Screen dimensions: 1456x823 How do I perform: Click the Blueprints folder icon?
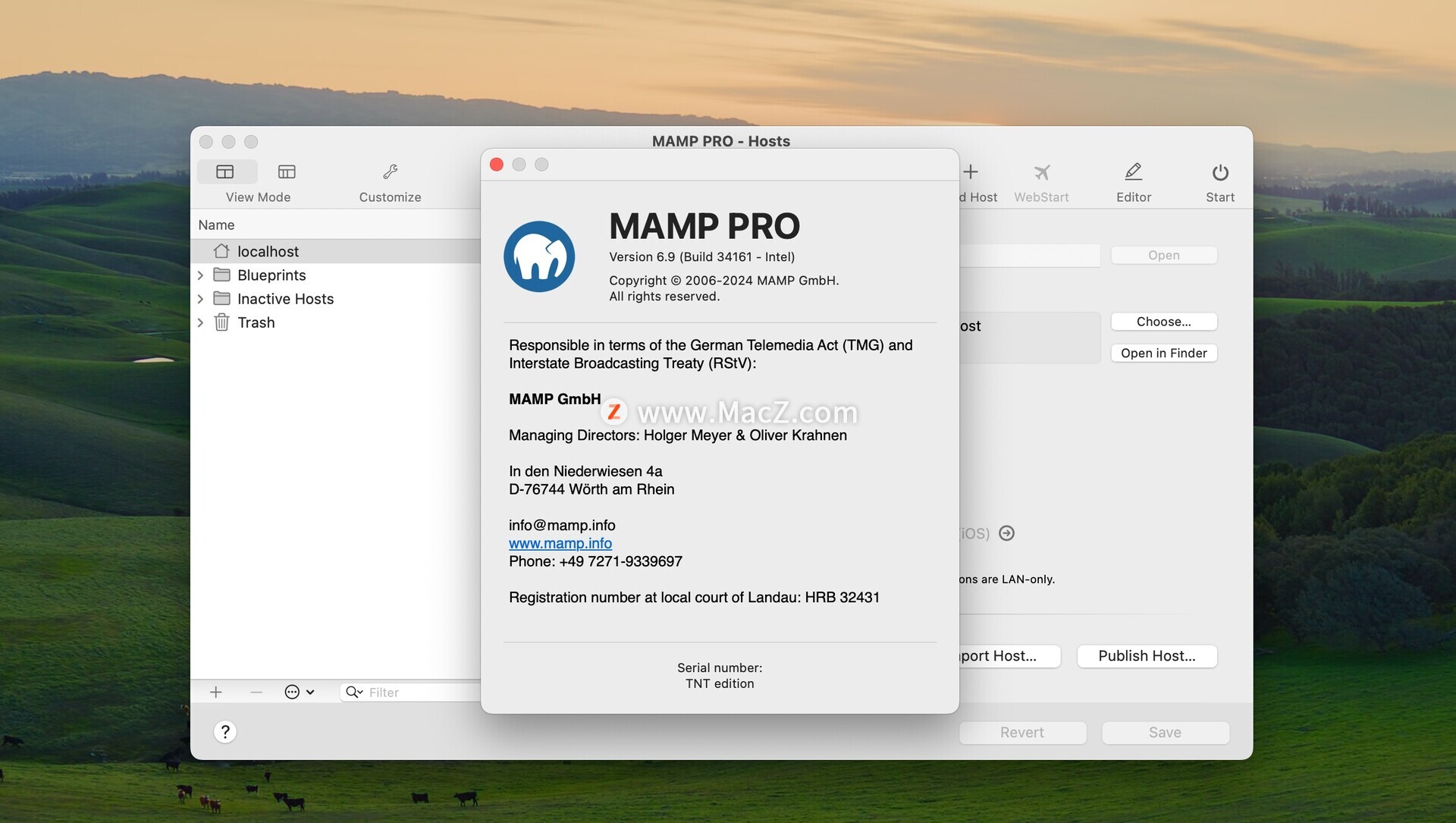pos(221,274)
